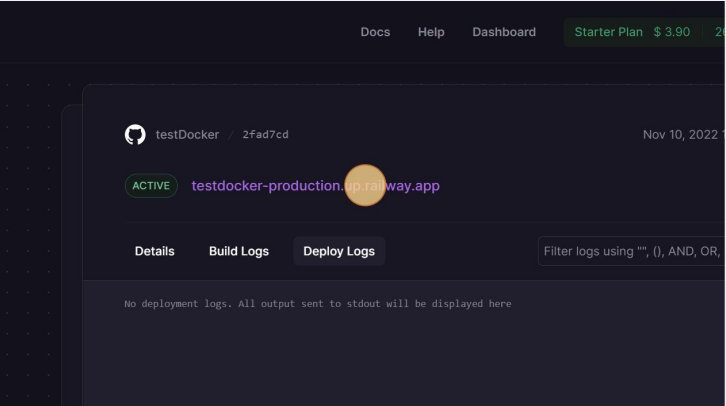Select the Deploy Logs tab
The width and height of the screenshot is (726, 406).
[339, 251]
